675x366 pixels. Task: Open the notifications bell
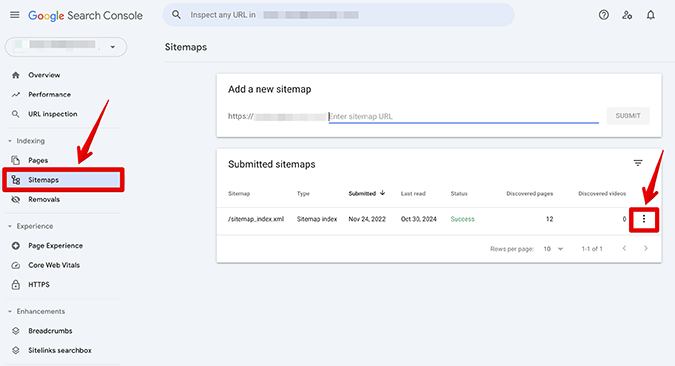click(x=650, y=15)
